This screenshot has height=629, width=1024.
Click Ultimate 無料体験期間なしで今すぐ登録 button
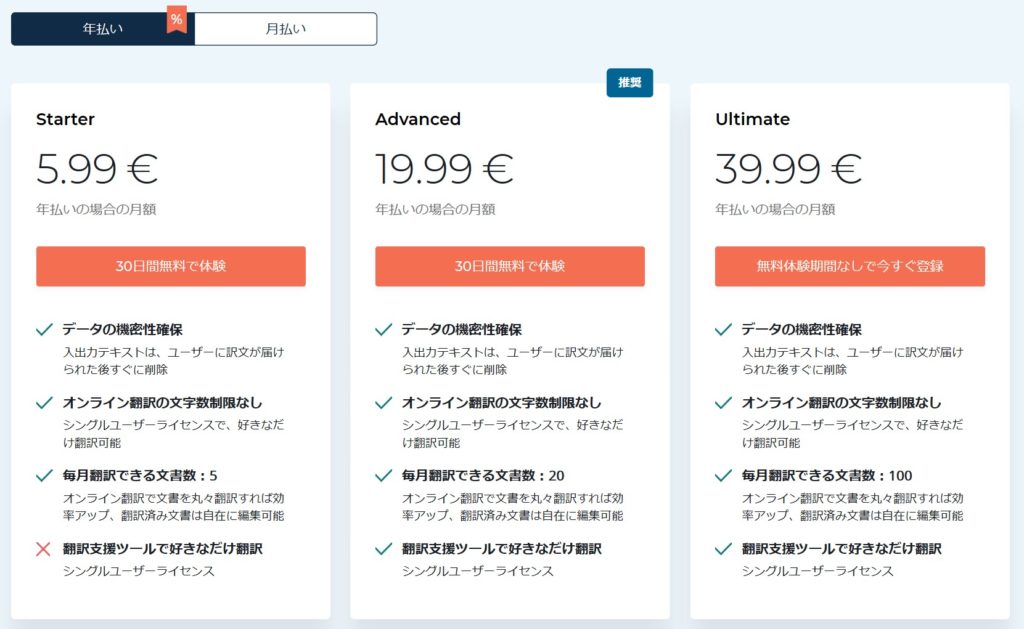(x=850, y=266)
